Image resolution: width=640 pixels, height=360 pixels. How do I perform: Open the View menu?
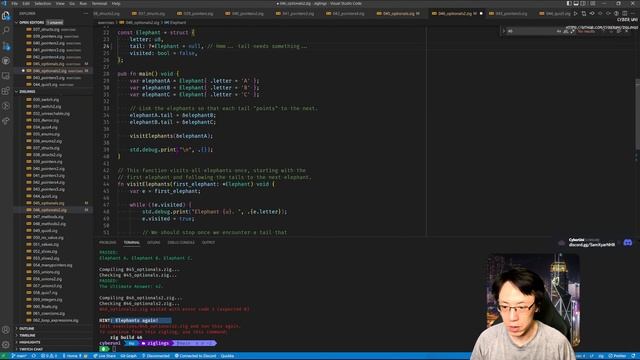pos(60,3)
